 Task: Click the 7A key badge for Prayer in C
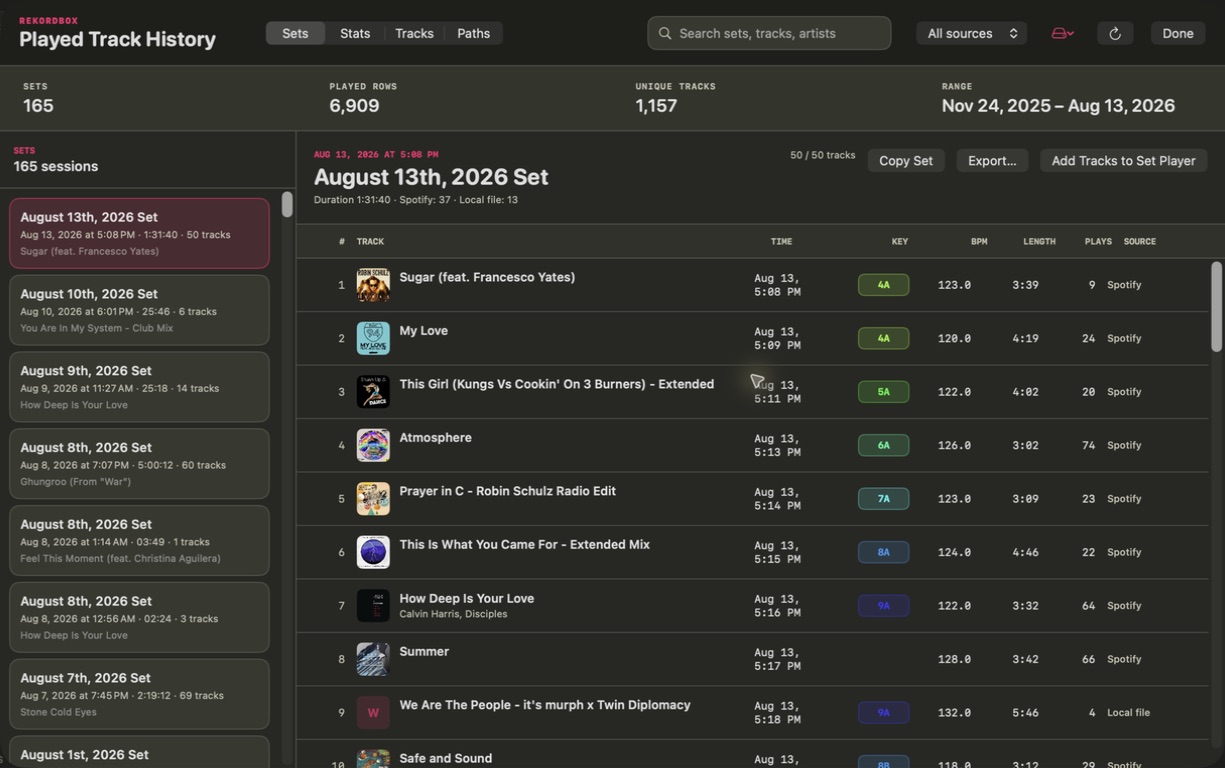coord(883,499)
